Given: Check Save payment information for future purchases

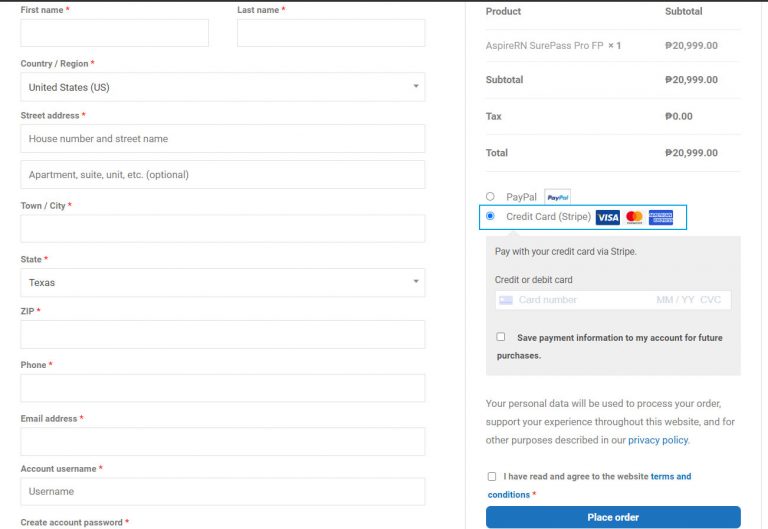Looking at the screenshot, I should click(501, 337).
